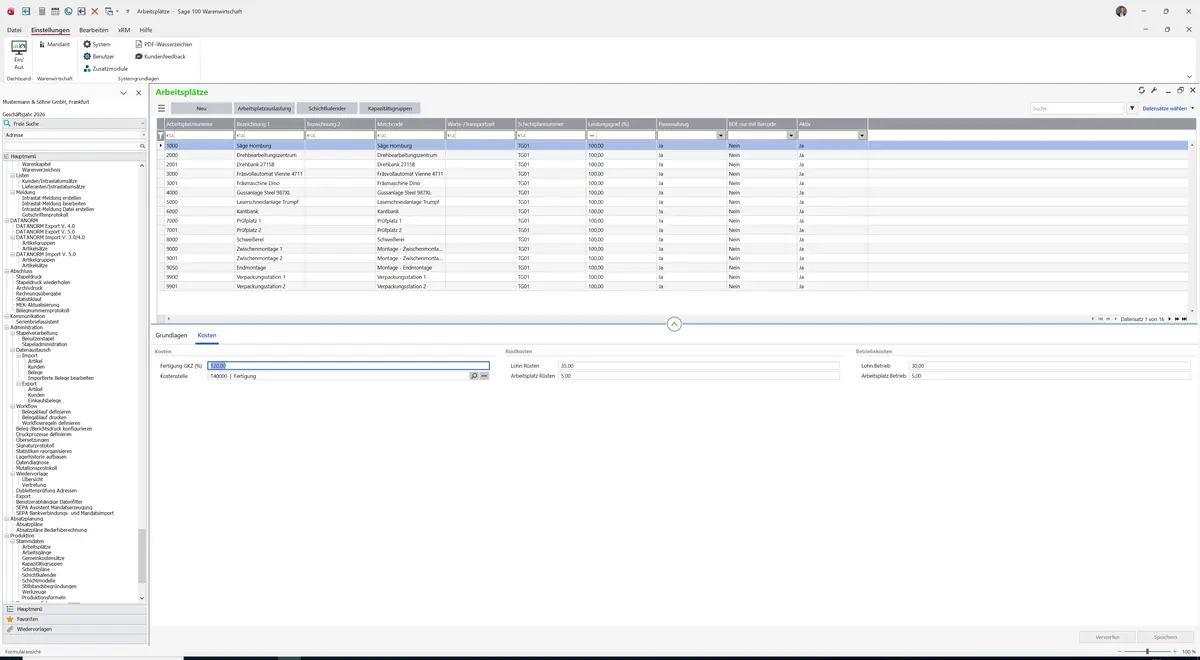Click the calculator icon in quick access toolbar
The image size is (1200, 660).
click(x=41, y=10)
